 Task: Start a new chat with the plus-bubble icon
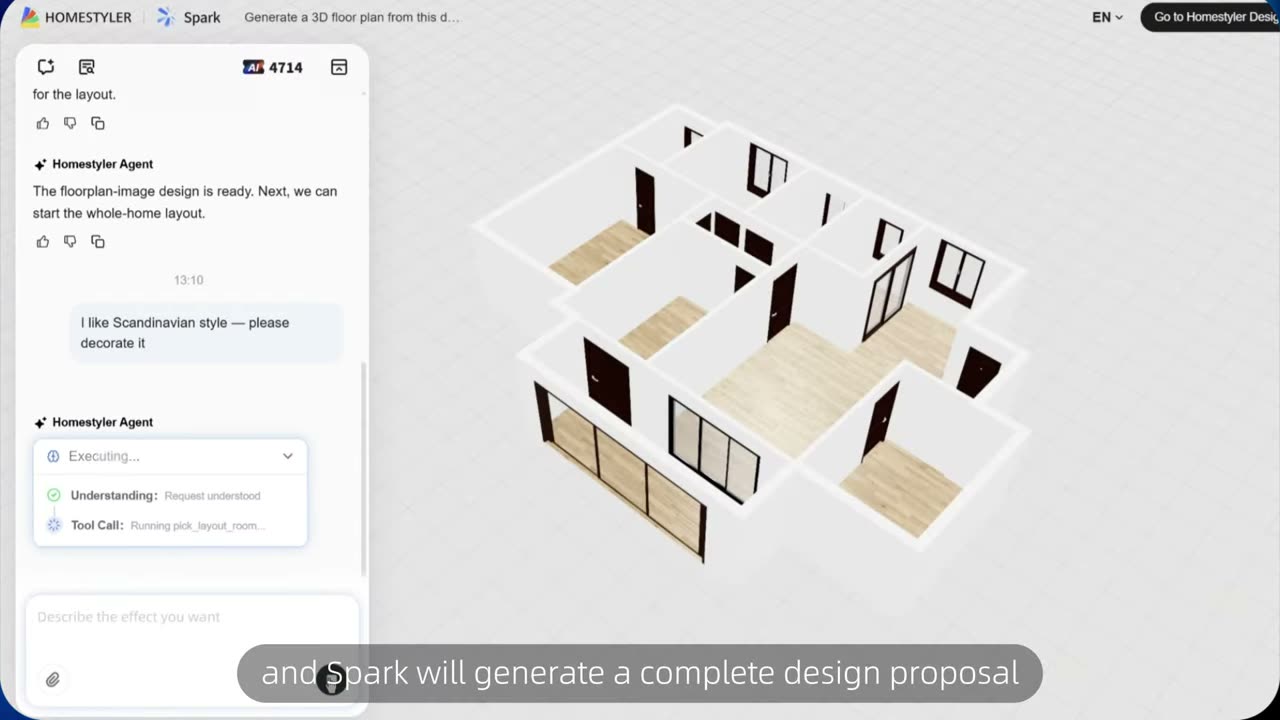click(46, 67)
